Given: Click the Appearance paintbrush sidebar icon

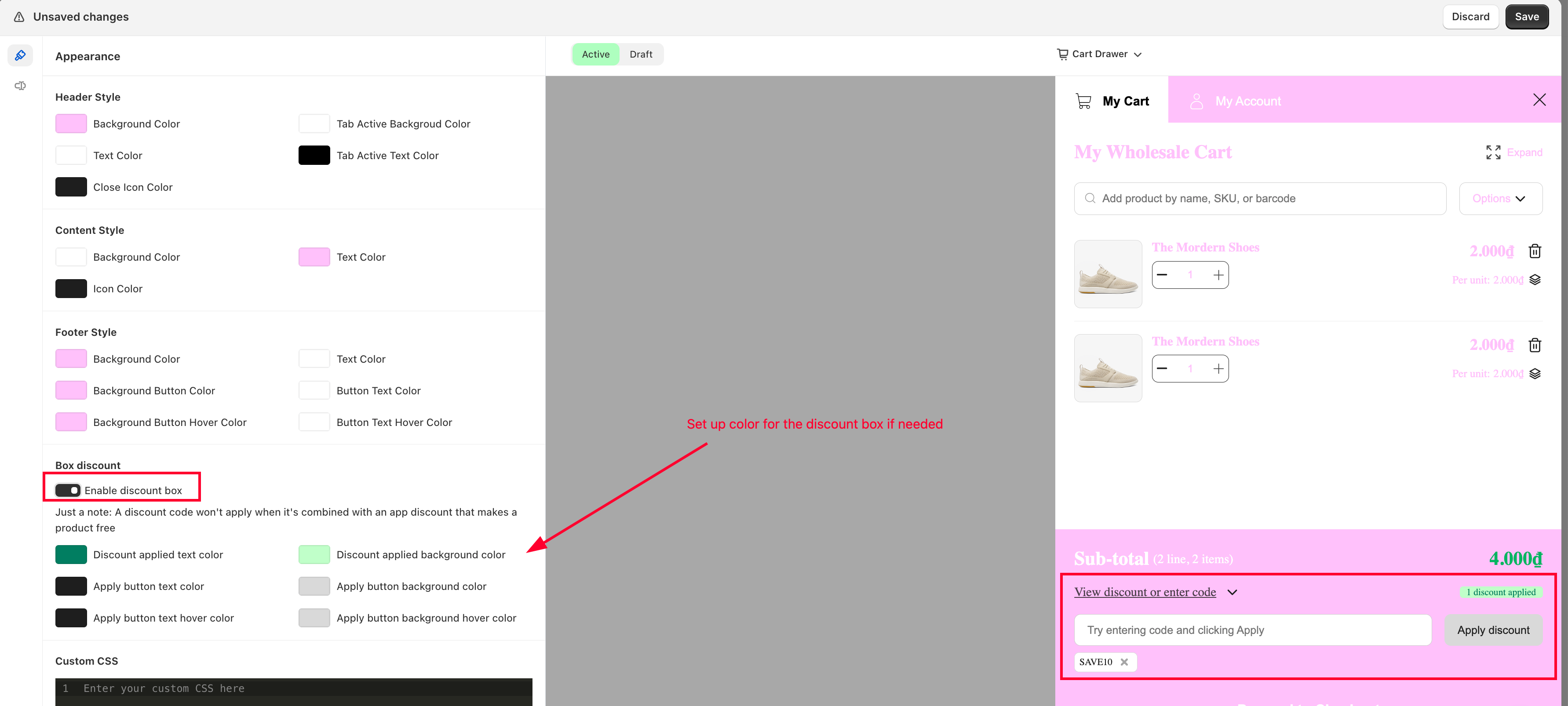Looking at the screenshot, I should point(20,55).
